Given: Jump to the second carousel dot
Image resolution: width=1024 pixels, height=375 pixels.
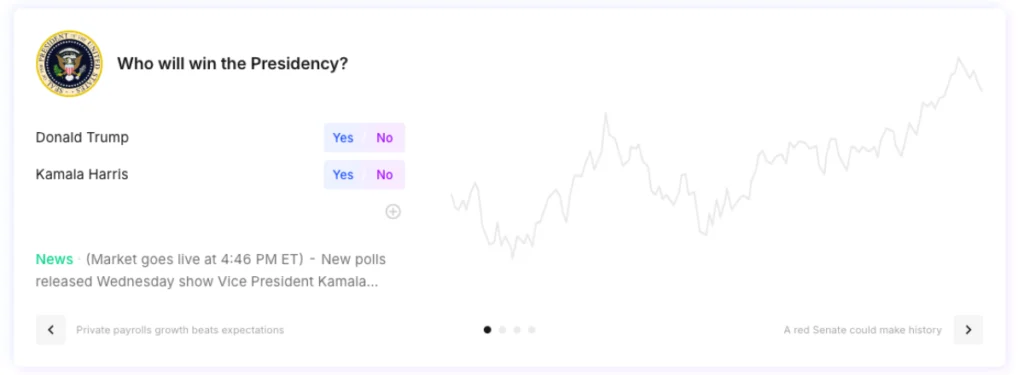Looking at the screenshot, I should point(502,330).
